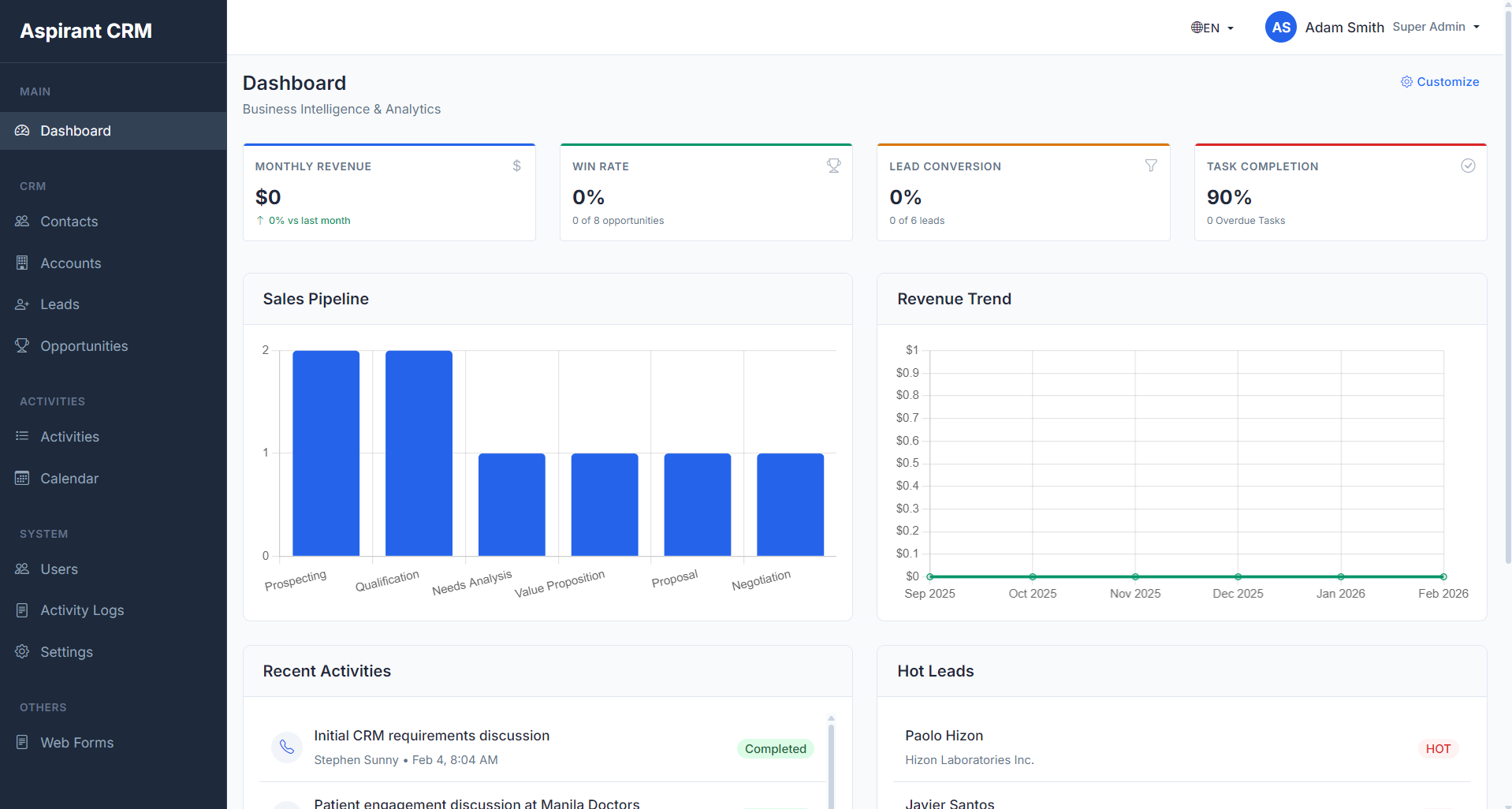Open the Calendar via its sidebar icon
The image size is (1512, 809).
pyautogui.click(x=21, y=478)
